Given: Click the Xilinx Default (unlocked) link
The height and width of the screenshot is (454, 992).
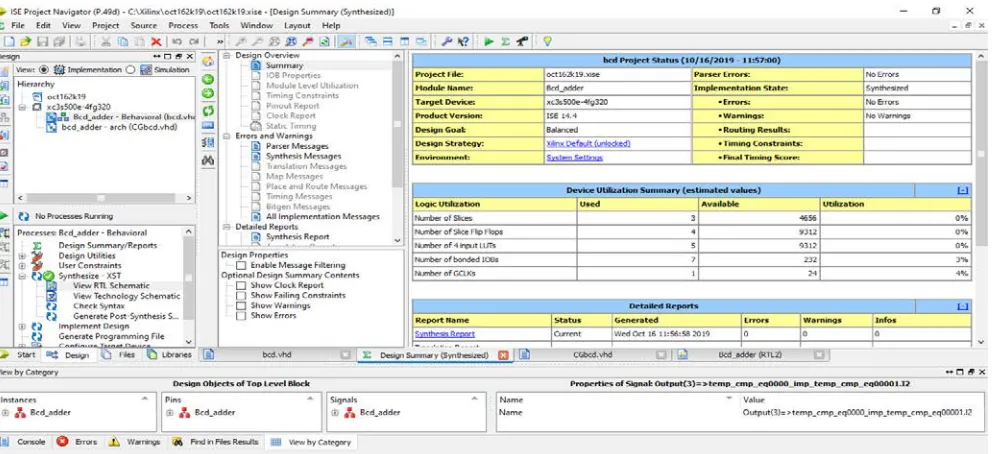Looking at the screenshot, I should pos(588,144).
